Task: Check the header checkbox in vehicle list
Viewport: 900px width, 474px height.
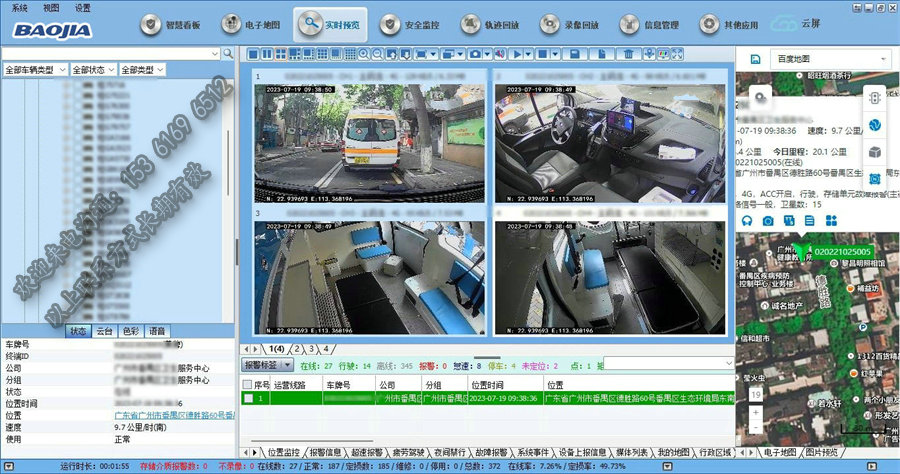Action: point(248,384)
